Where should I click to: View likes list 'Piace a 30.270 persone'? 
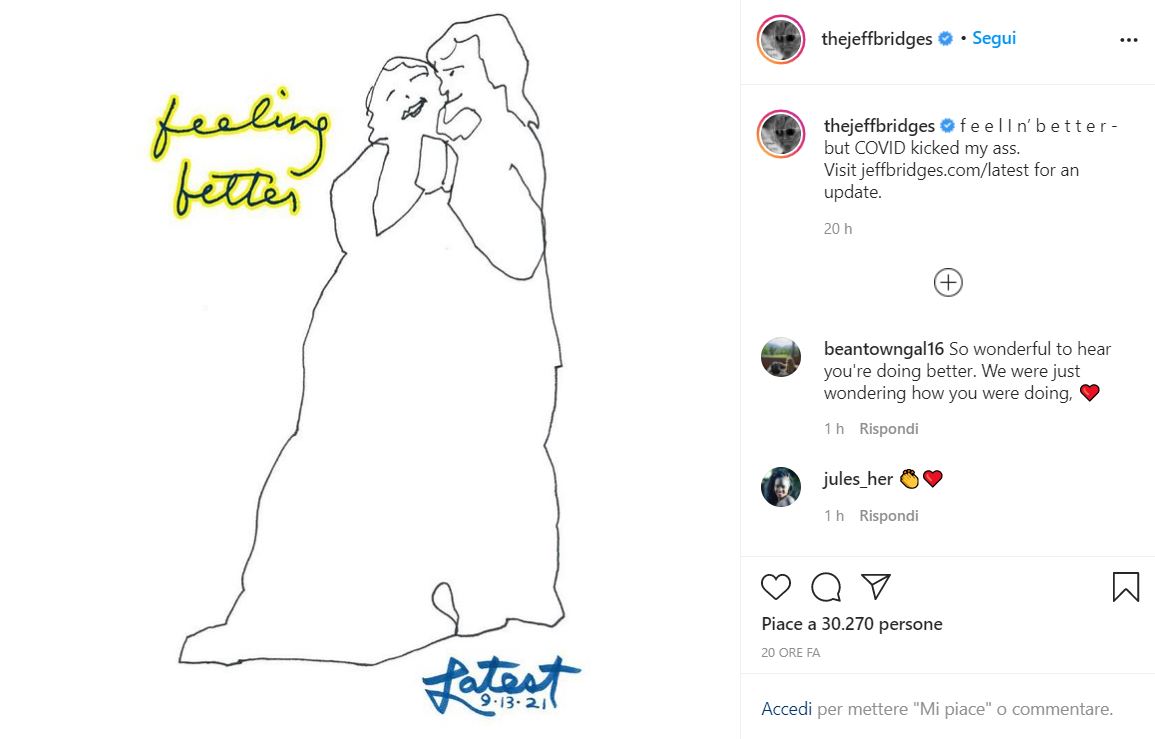[852, 624]
